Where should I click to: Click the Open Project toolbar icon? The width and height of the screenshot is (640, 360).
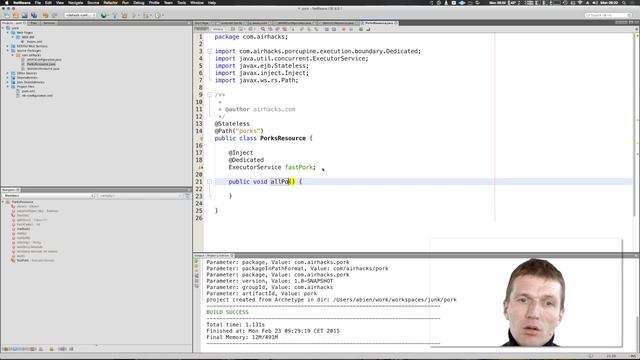point(25,15)
